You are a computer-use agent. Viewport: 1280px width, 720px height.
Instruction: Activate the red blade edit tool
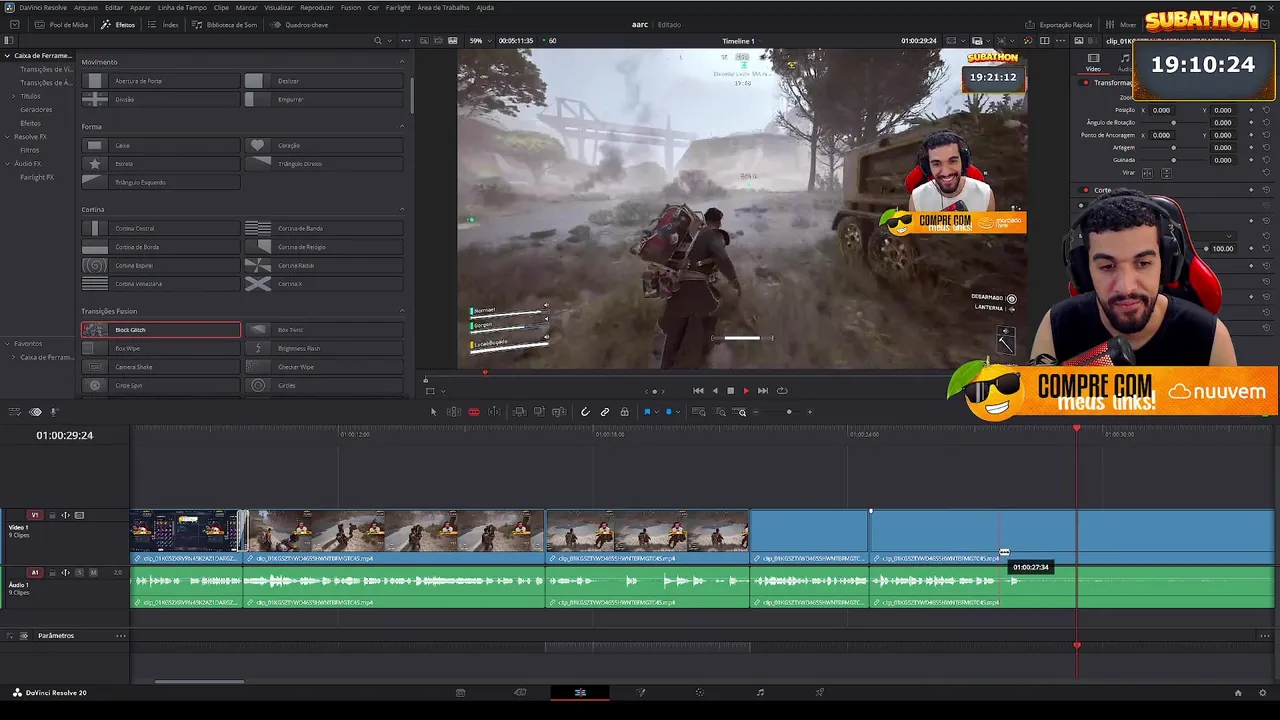point(474,412)
